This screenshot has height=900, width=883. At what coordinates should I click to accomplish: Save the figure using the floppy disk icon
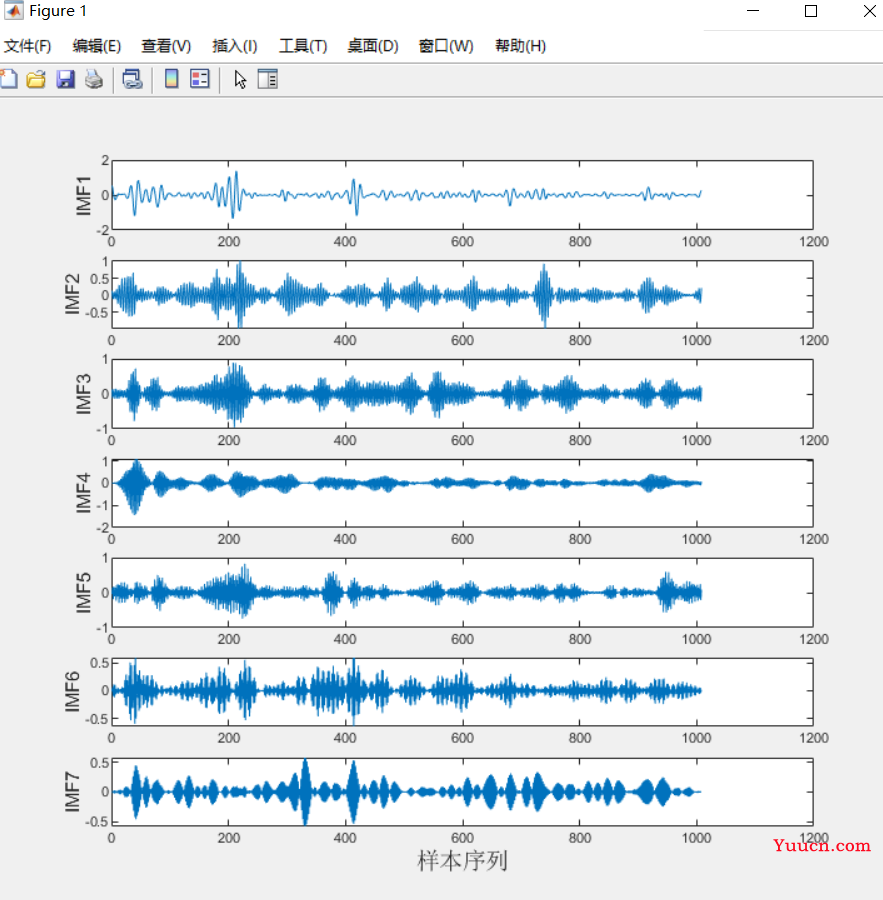coord(65,79)
